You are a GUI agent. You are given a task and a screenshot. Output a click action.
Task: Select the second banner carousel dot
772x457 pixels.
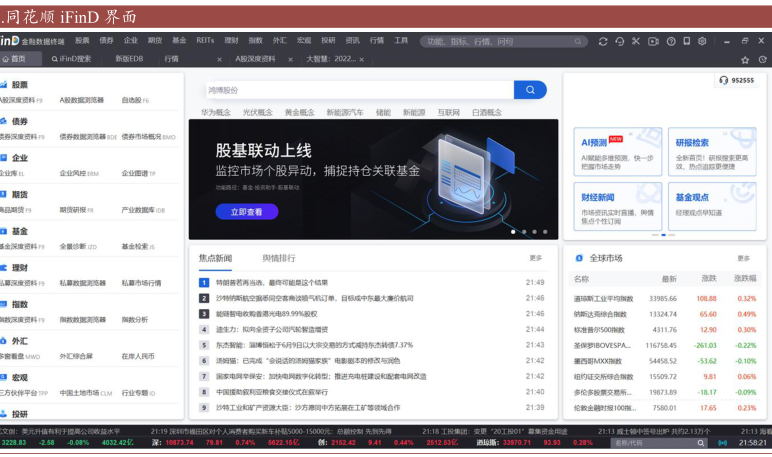(x=524, y=232)
